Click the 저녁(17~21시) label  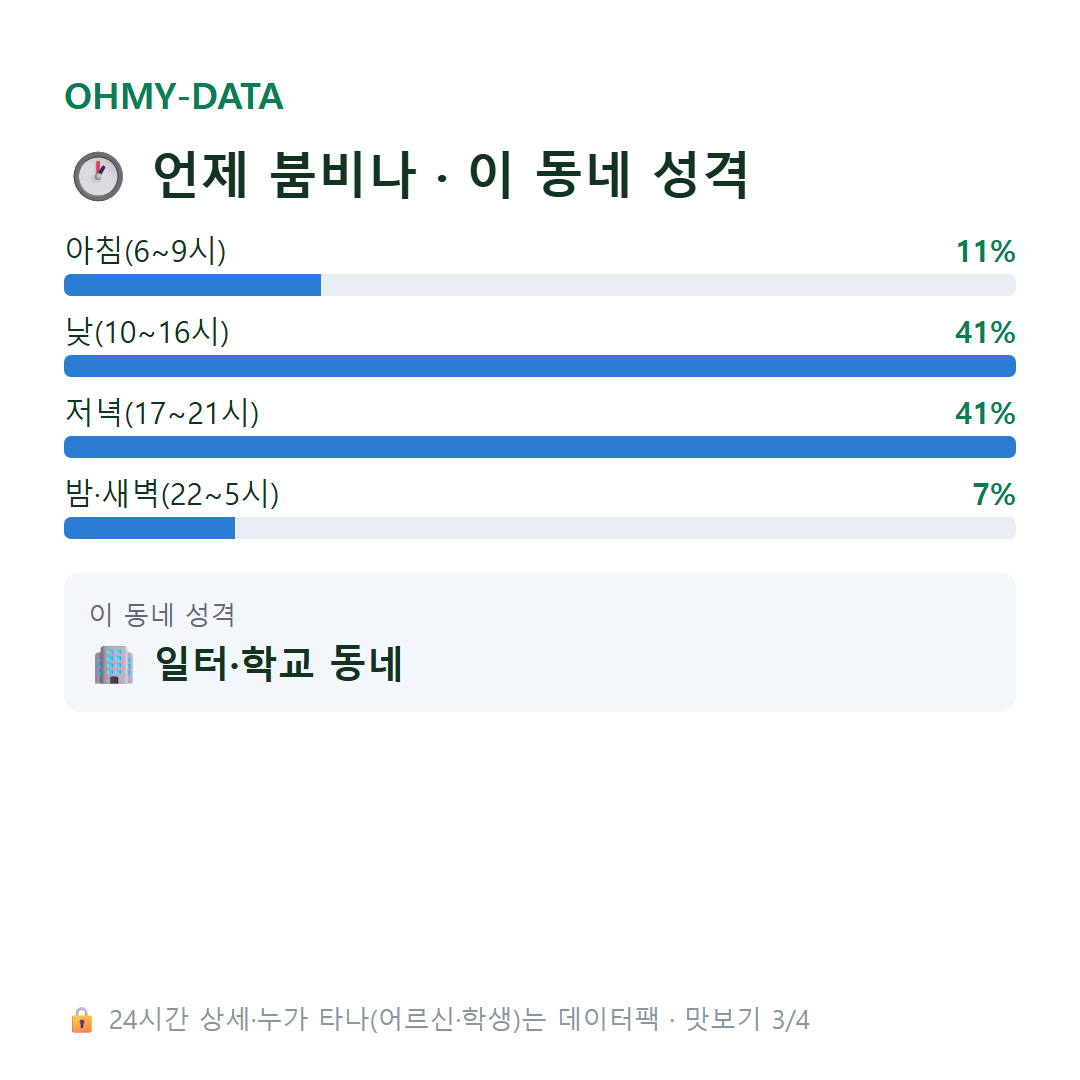pos(162,413)
